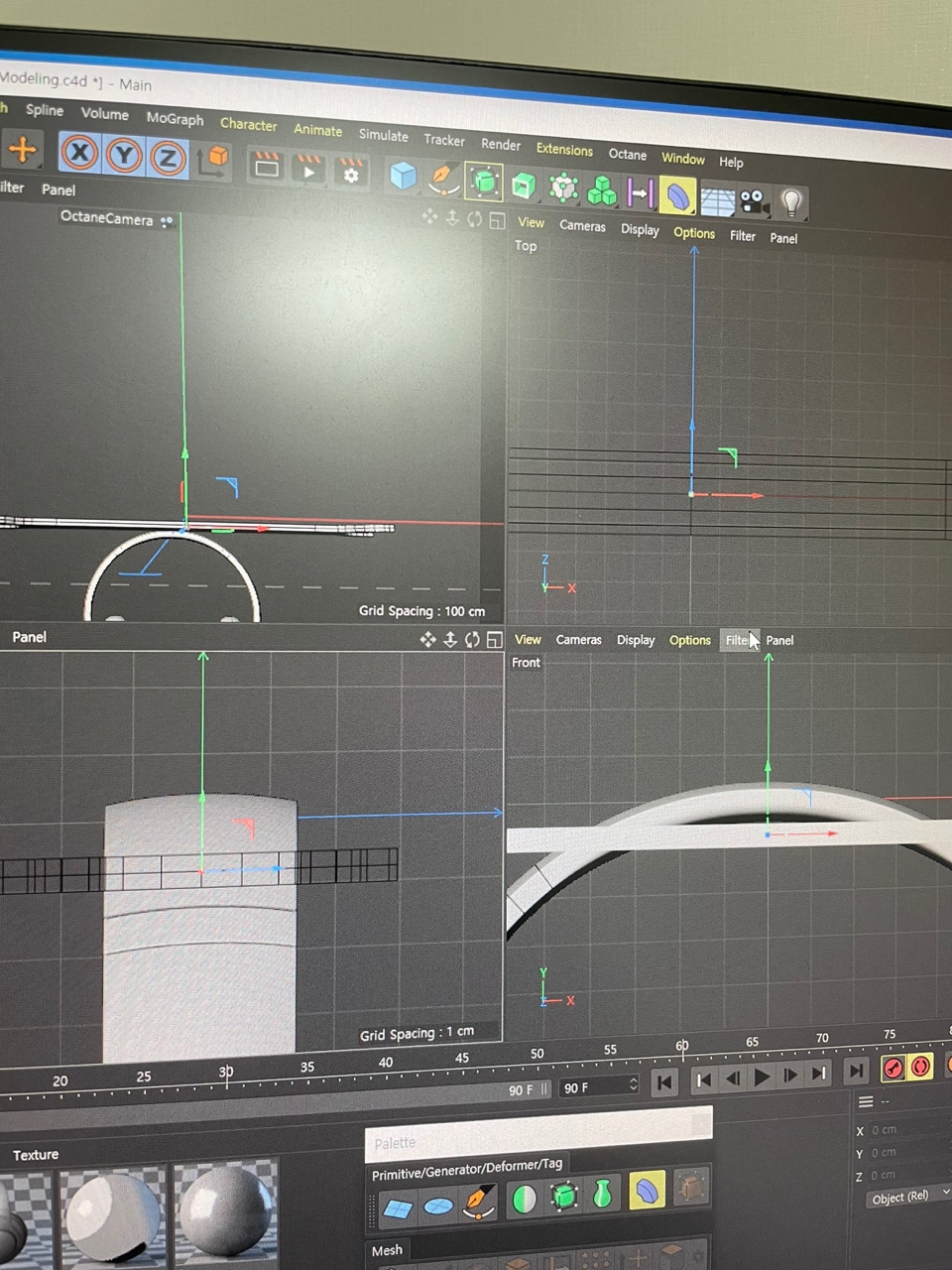Click the move-view icon in OctaneCamera viewport
Image resolution: width=952 pixels, height=1270 pixels.
tap(429, 216)
